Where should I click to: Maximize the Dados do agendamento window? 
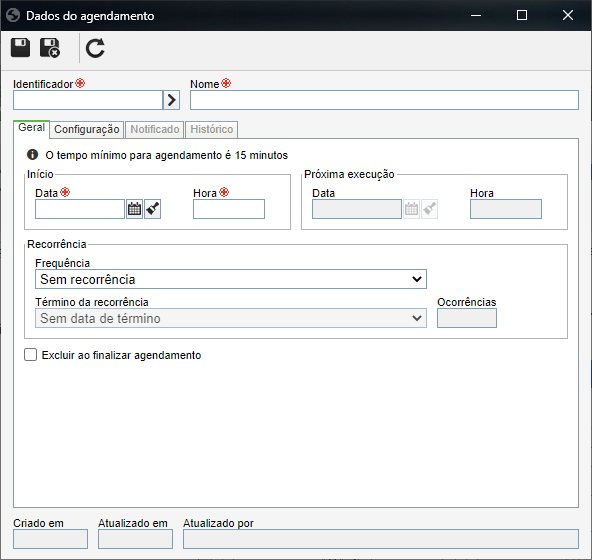click(522, 15)
